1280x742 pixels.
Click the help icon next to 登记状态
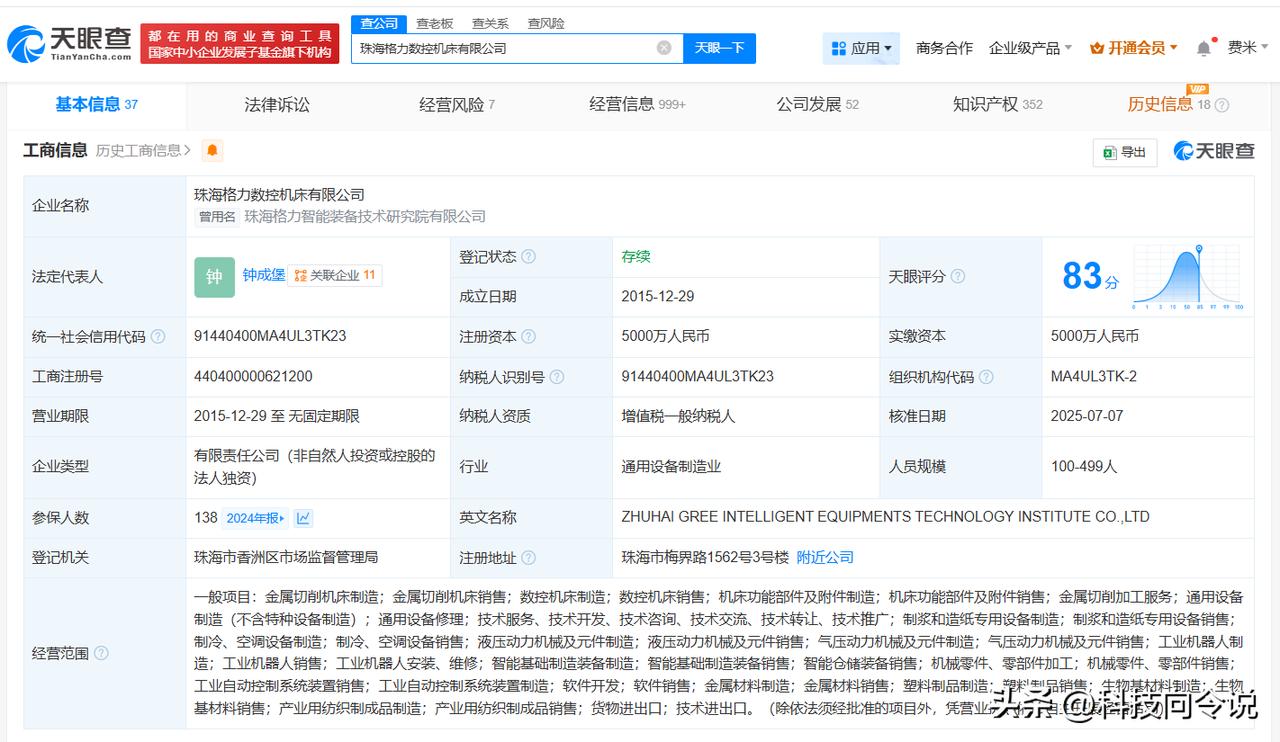(528, 257)
